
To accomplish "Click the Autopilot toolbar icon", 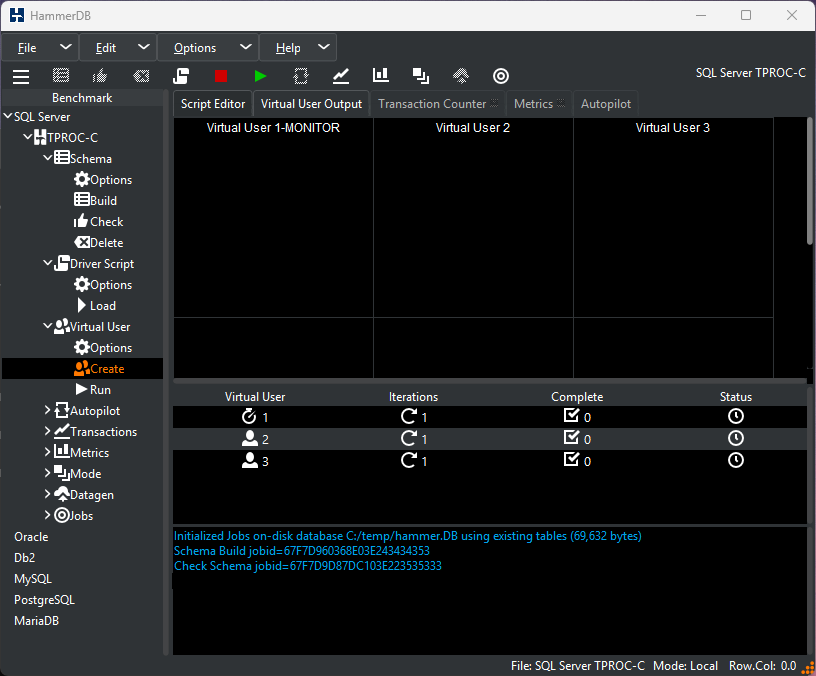I will coord(301,76).
